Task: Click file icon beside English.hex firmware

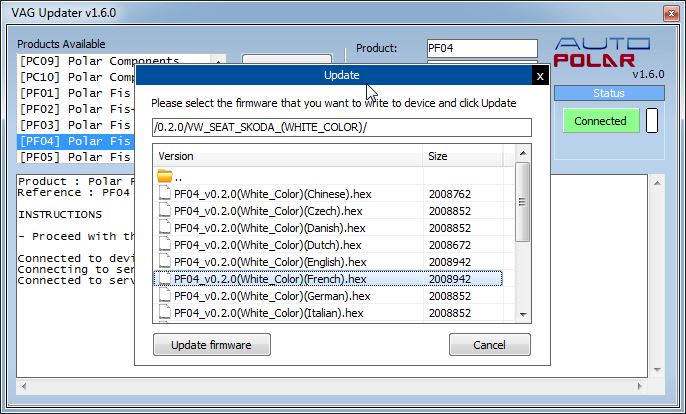Action: click(x=164, y=261)
